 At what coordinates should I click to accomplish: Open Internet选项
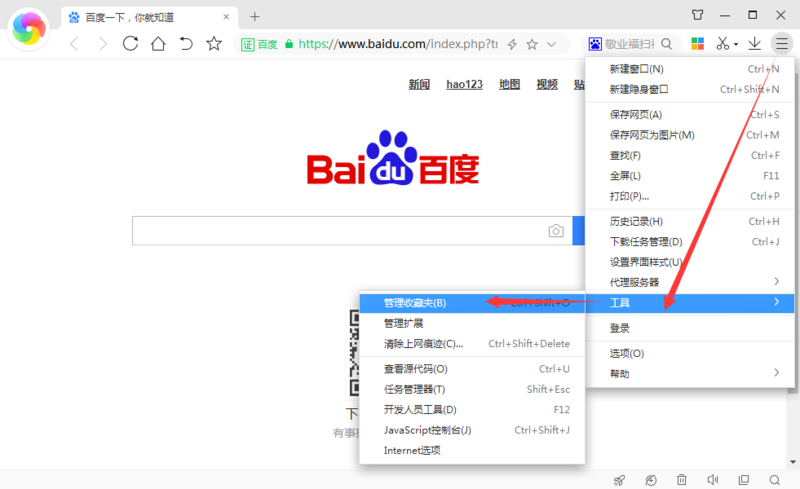[x=472, y=450]
